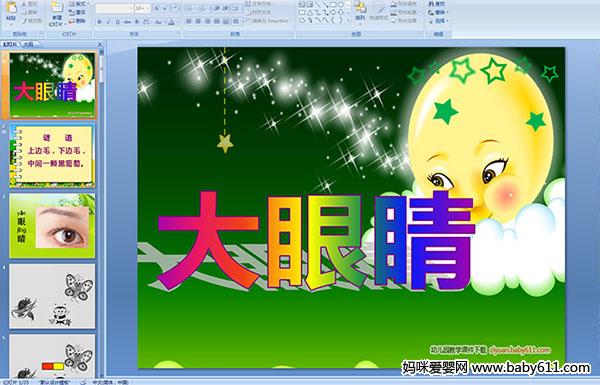Switch to the Slides tab in the left pane
This screenshot has height=385, width=600.
[10, 44]
